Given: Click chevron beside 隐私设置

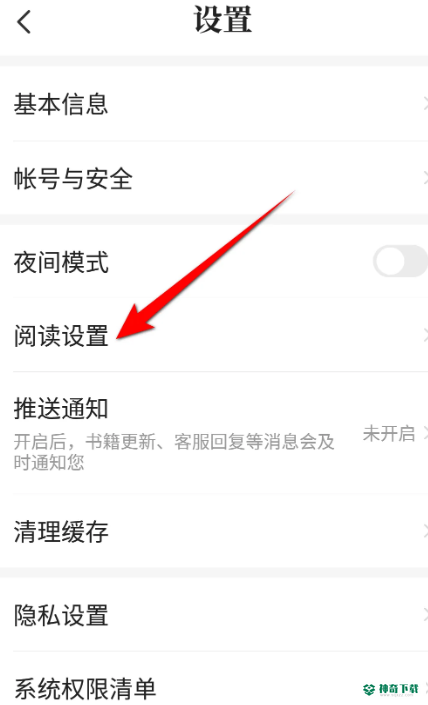Looking at the screenshot, I should [425, 615].
